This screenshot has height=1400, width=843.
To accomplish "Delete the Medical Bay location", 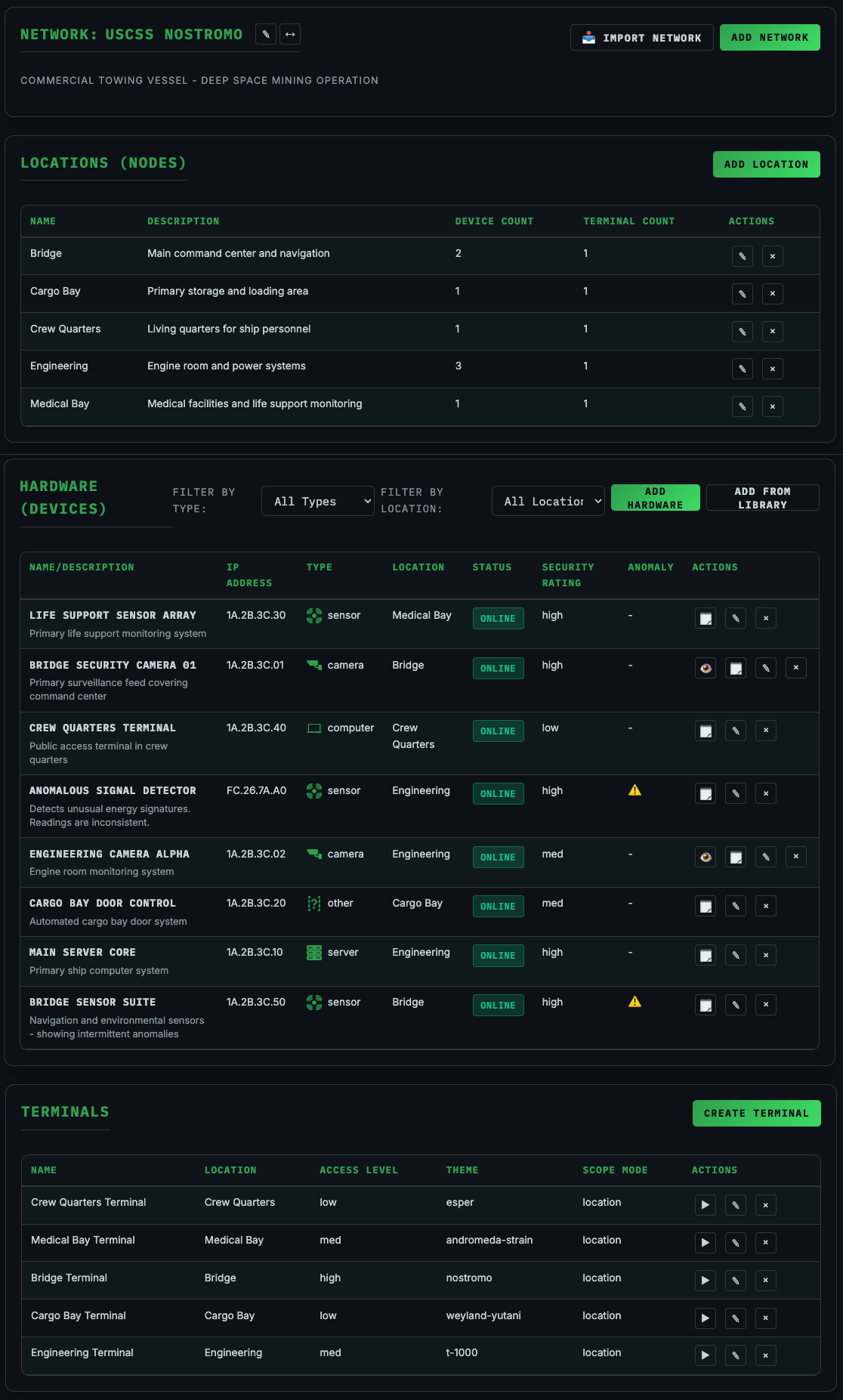I will pyautogui.click(x=772, y=406).
